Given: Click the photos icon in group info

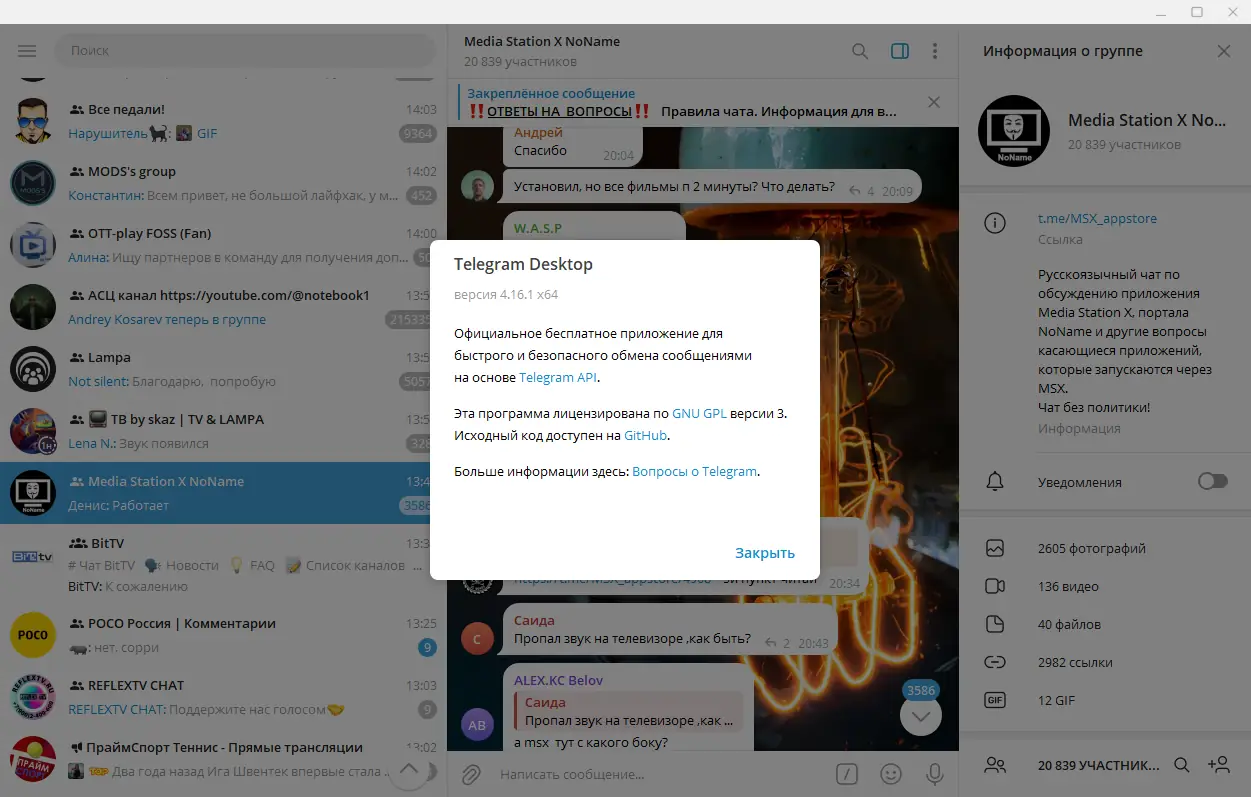Looking at the screenshot, I should point(995,548).
